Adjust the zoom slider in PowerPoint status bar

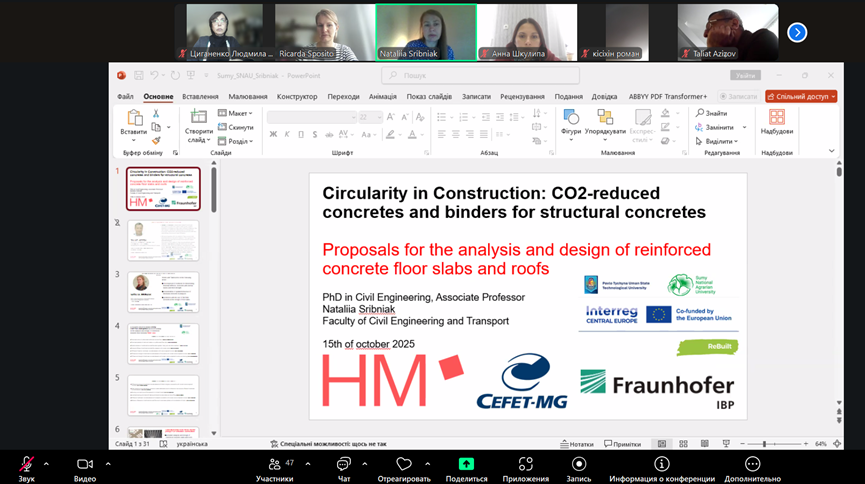point(764,444)
